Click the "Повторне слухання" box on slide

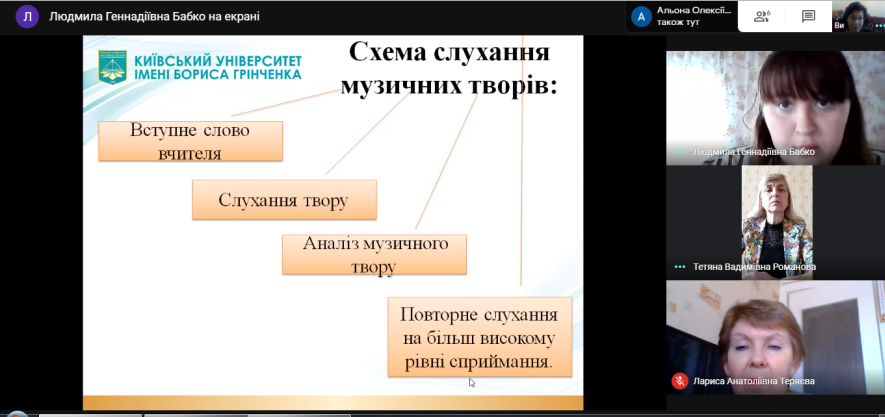click(x=479, y=337)
